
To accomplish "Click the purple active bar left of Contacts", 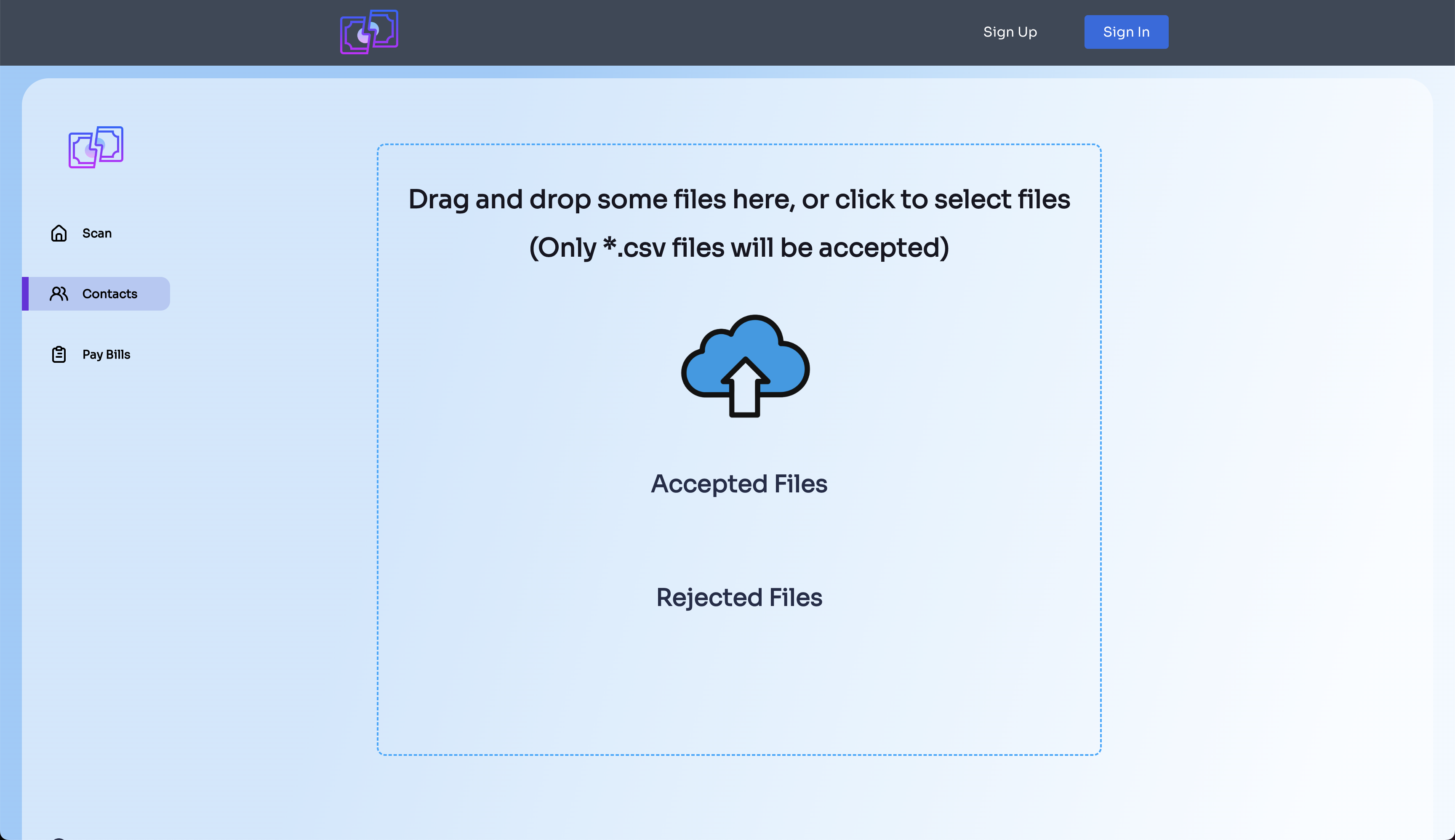I will pyautogui.click(x=25, y=294).
